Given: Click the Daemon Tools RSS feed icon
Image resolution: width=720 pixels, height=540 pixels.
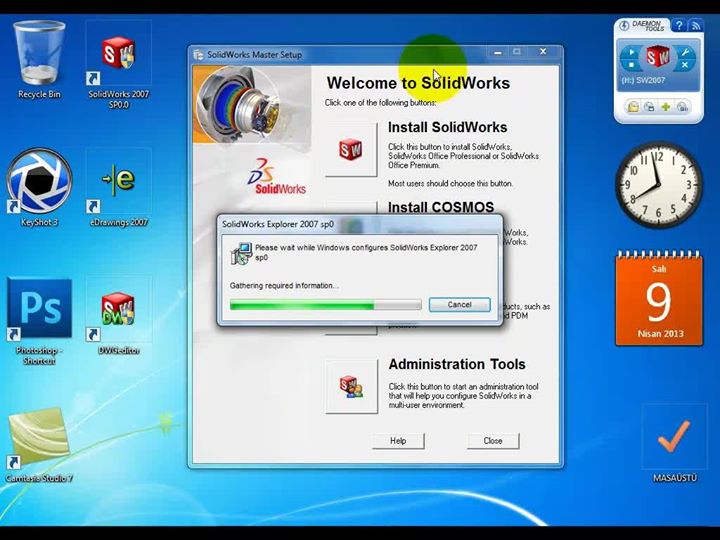Looking at the screenshot, I should pyautogui.click(x=695, y=25).
